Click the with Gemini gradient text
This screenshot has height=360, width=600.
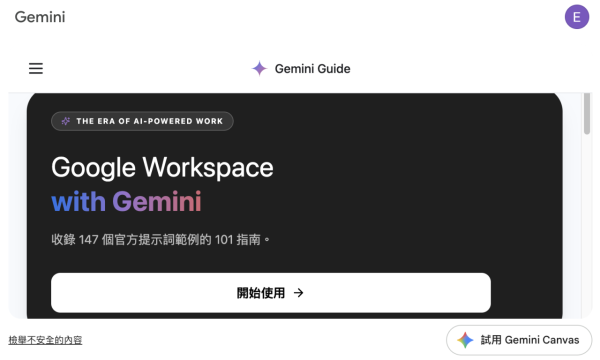(126, 202)
